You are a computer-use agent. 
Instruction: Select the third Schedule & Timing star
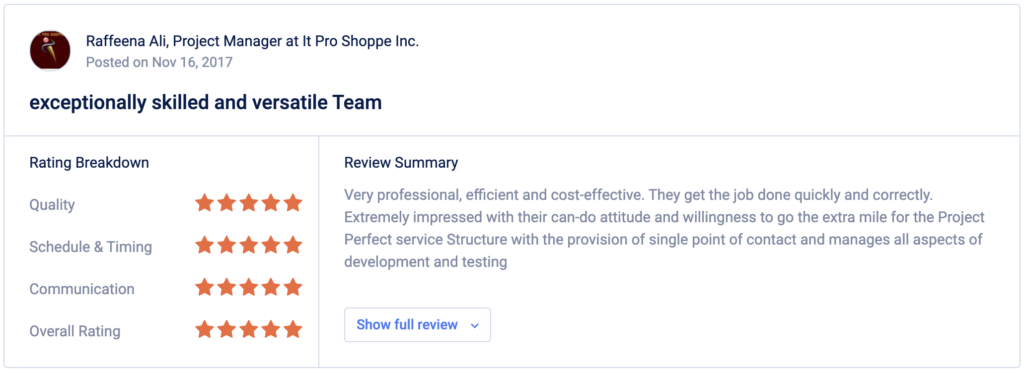[249, 245]
